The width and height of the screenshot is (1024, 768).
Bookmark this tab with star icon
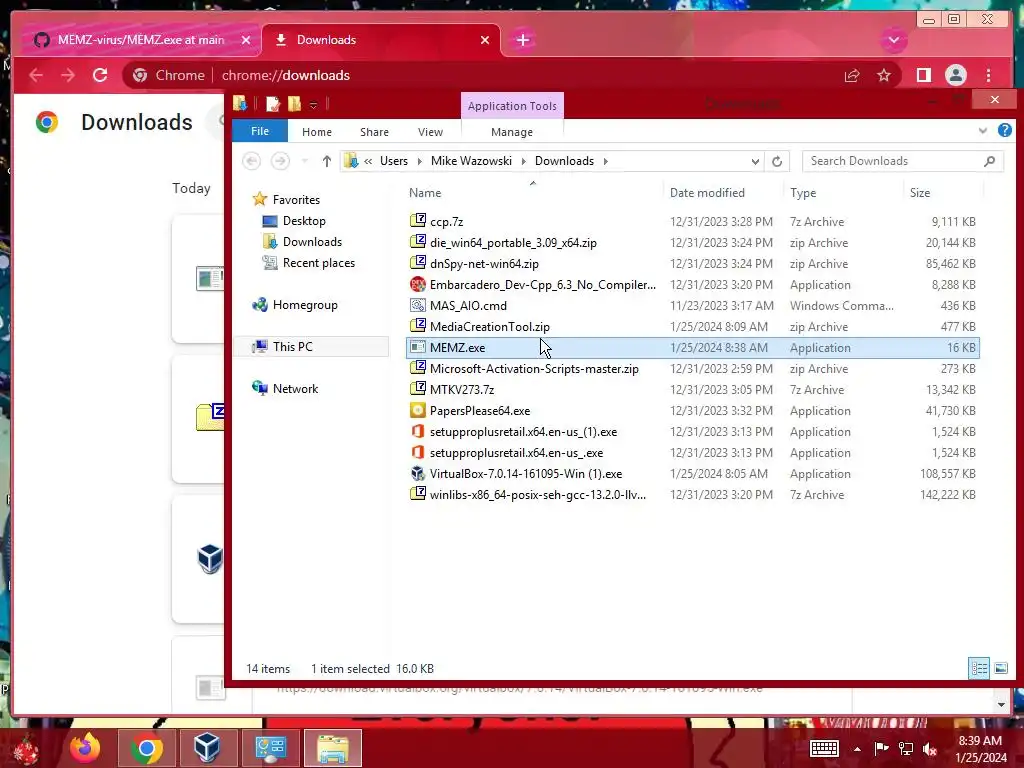point(884,76)
